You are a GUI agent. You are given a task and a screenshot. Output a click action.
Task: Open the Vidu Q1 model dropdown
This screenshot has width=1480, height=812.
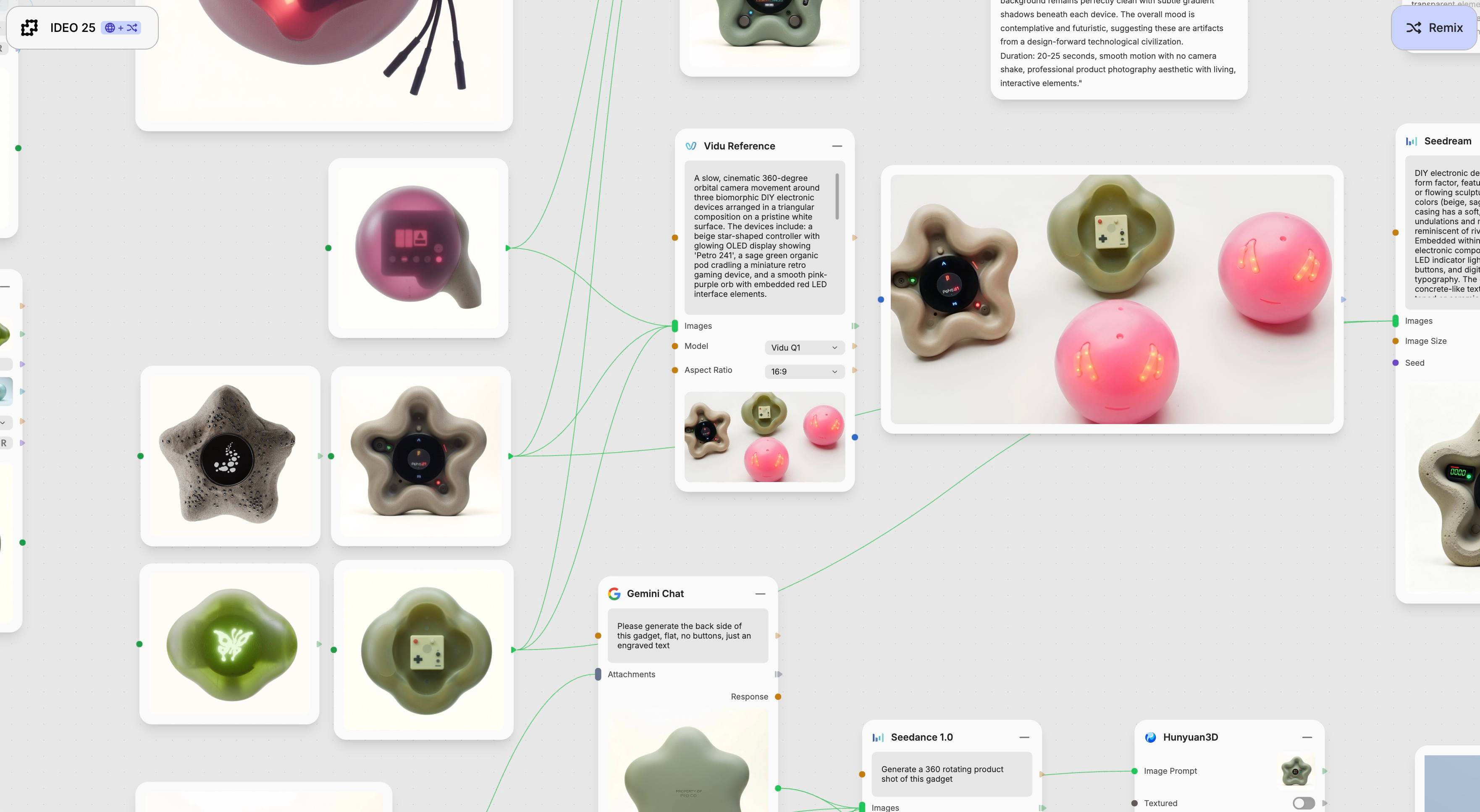(x=804, y=347)
